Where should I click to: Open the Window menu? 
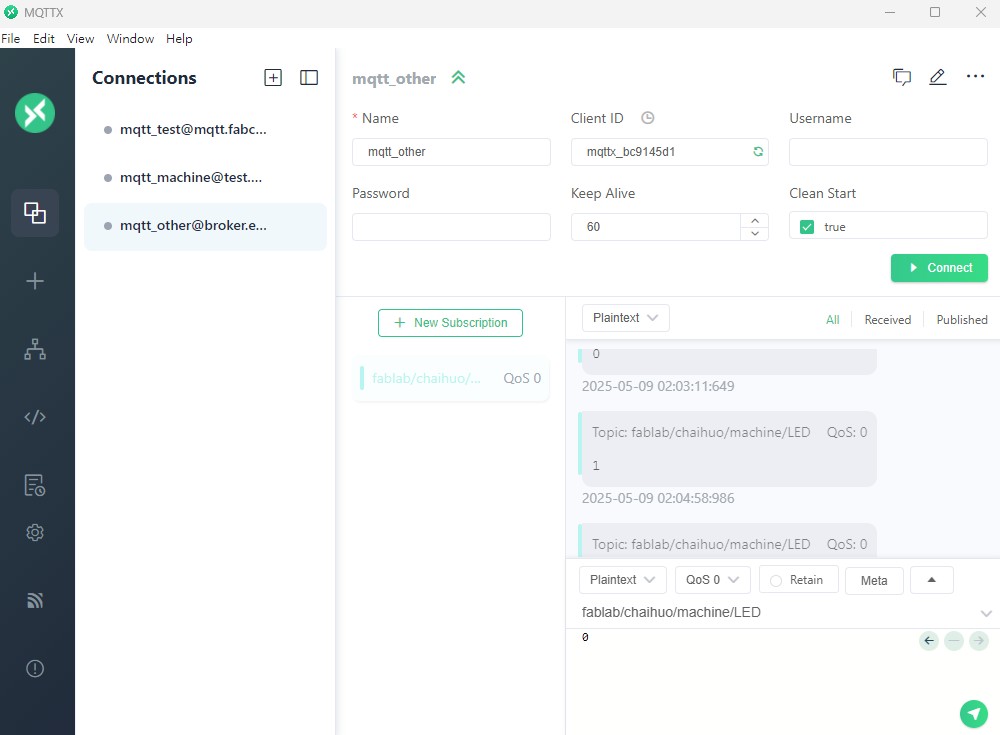coord(130,38)
